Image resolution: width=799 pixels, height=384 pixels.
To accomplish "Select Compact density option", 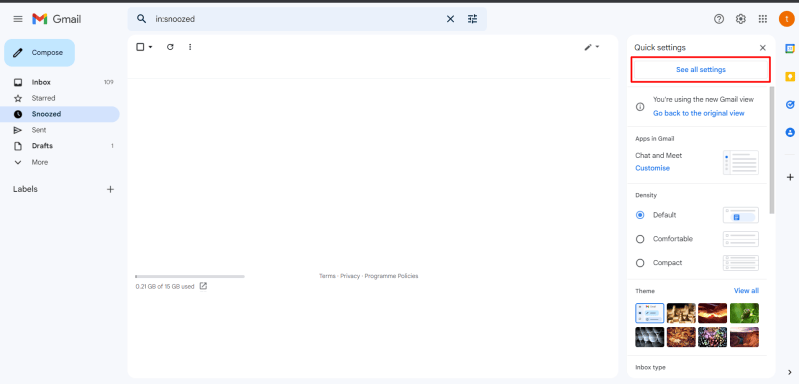I will pyautogui.click(x=640, y=263).
